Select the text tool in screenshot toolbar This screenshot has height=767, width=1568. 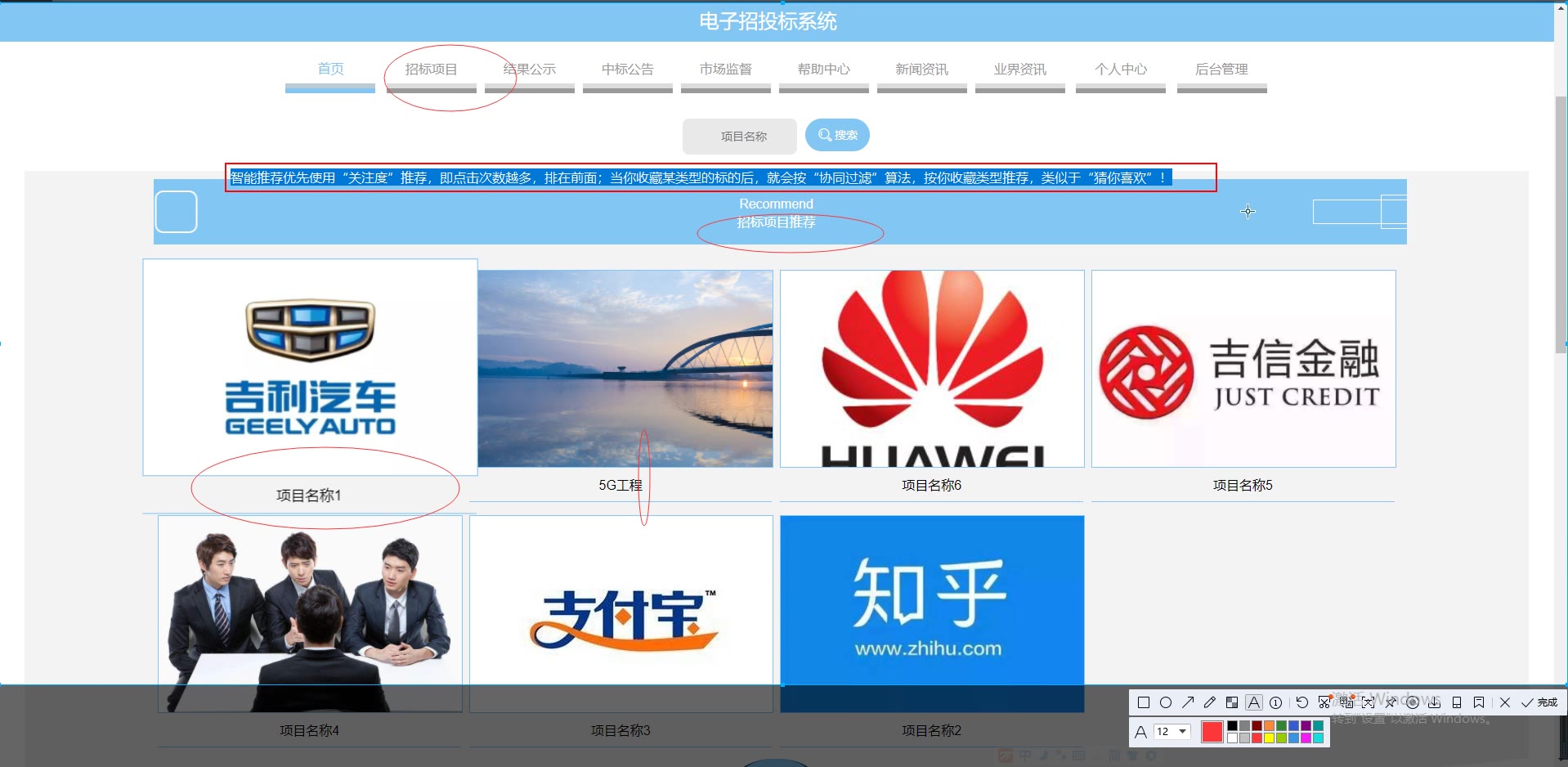(1254, 702)
